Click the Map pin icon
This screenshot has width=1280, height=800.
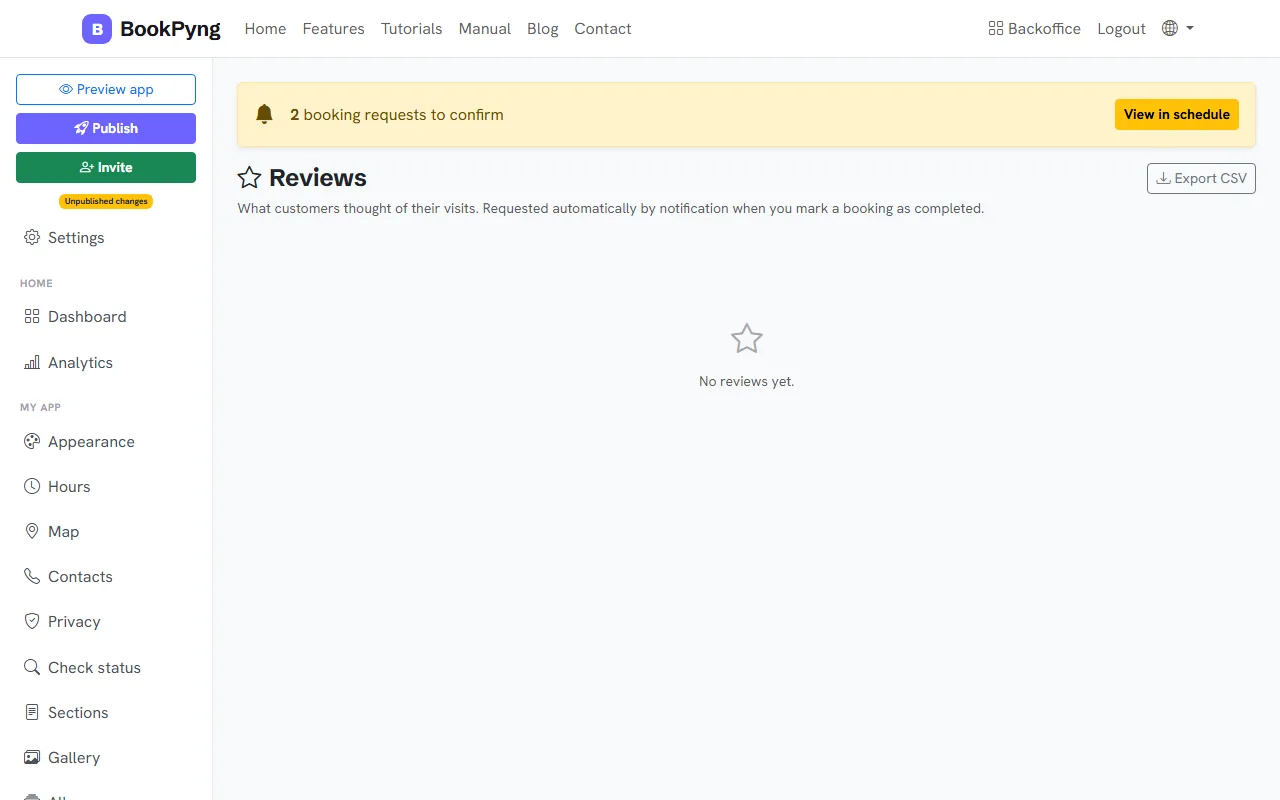32,531
